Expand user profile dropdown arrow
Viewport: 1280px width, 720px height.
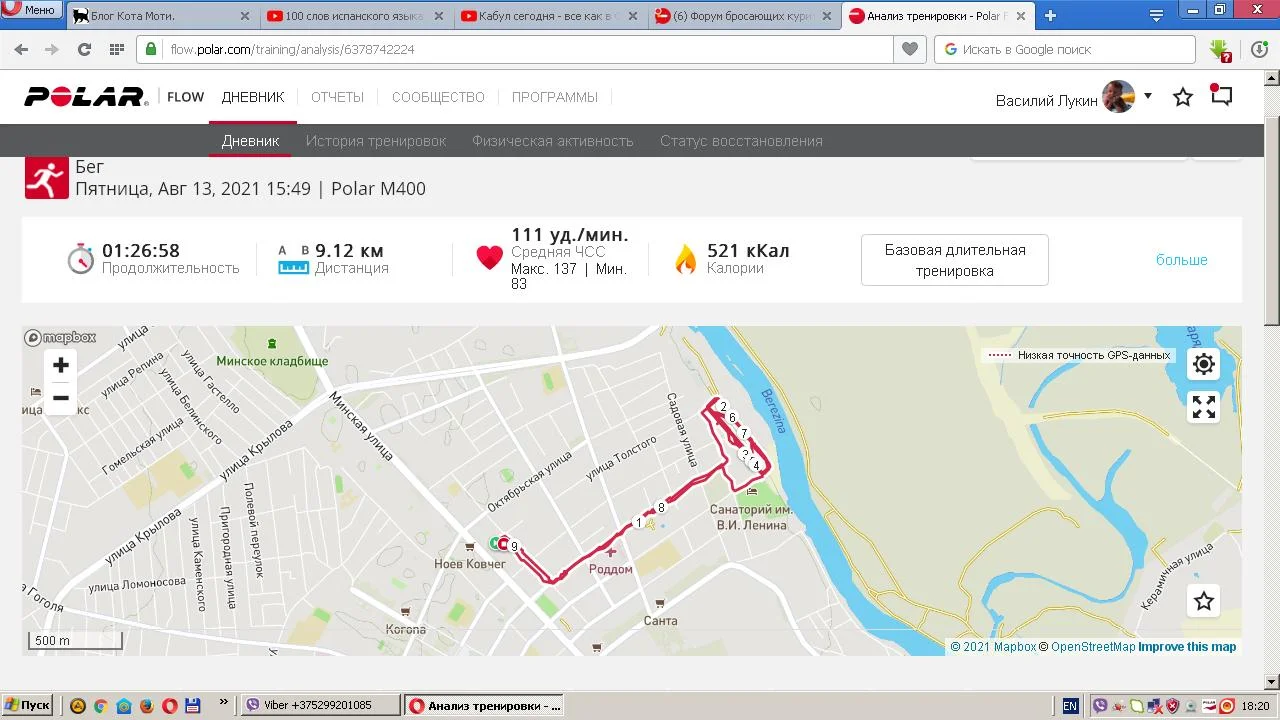(x=1148, y=96)
